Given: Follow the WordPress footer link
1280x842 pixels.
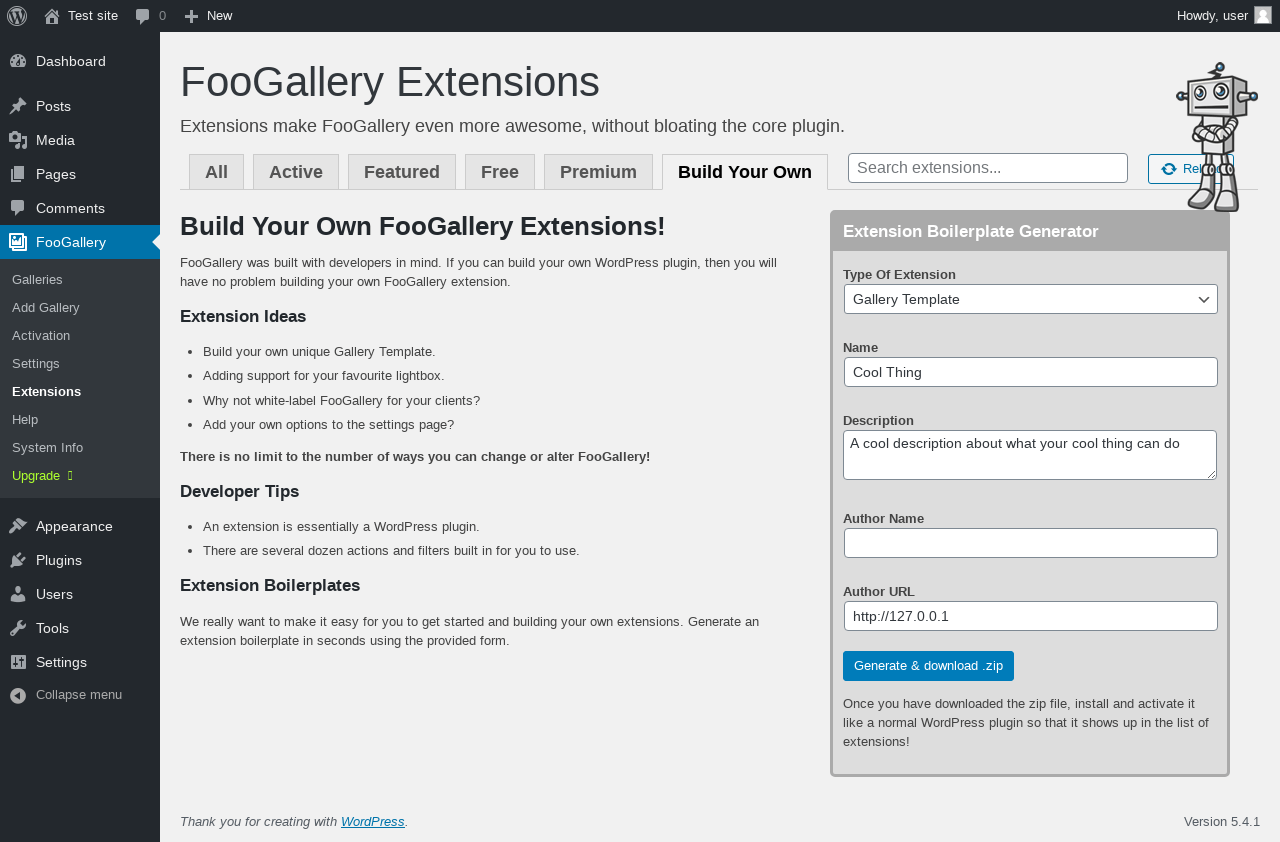Looking at the screenshot, I should (x=372, y=821).
